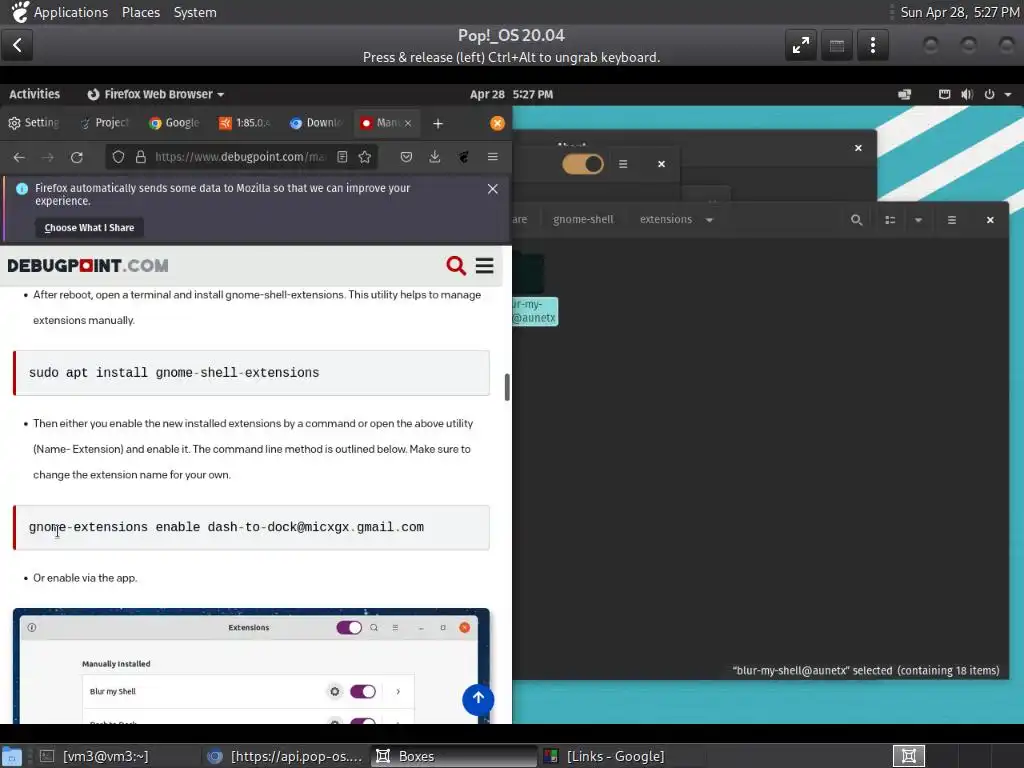Click the Apr 28 5:27 PM panel clock
This screenshot has width=1024, height=768.
pyautogui.click(x=511, y=94)
